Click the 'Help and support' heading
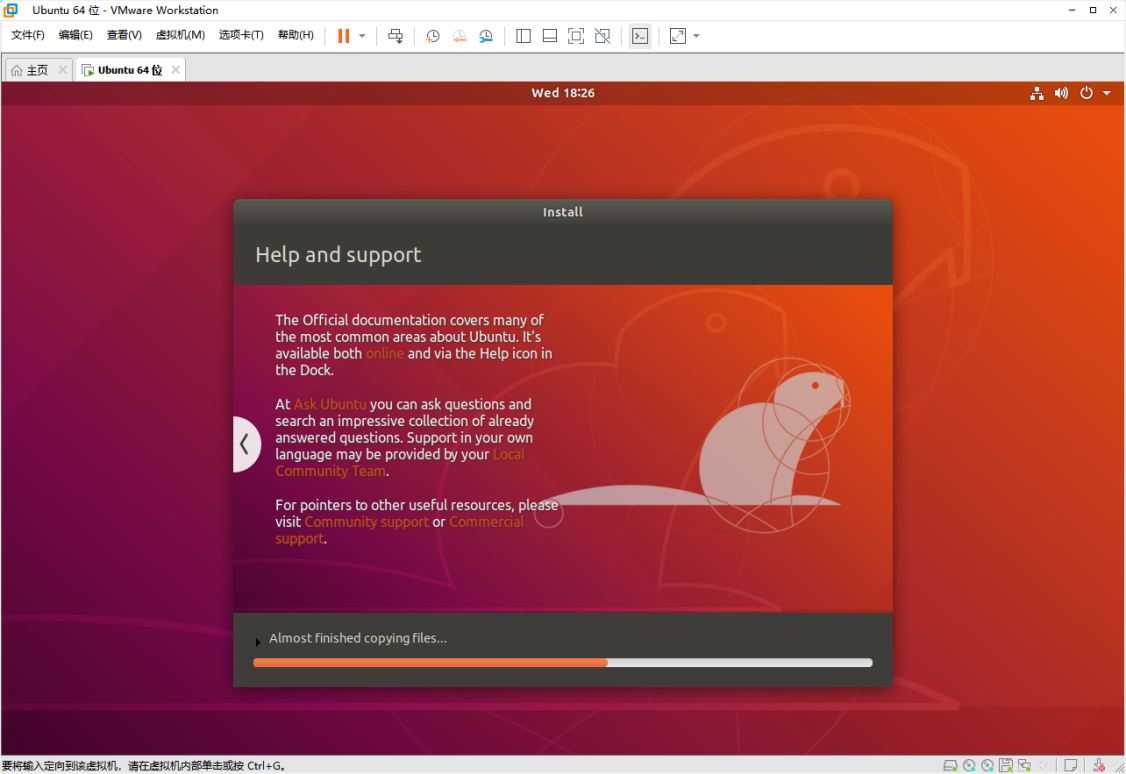Viewport: 1126px width, 774px height. click(338, 255)
